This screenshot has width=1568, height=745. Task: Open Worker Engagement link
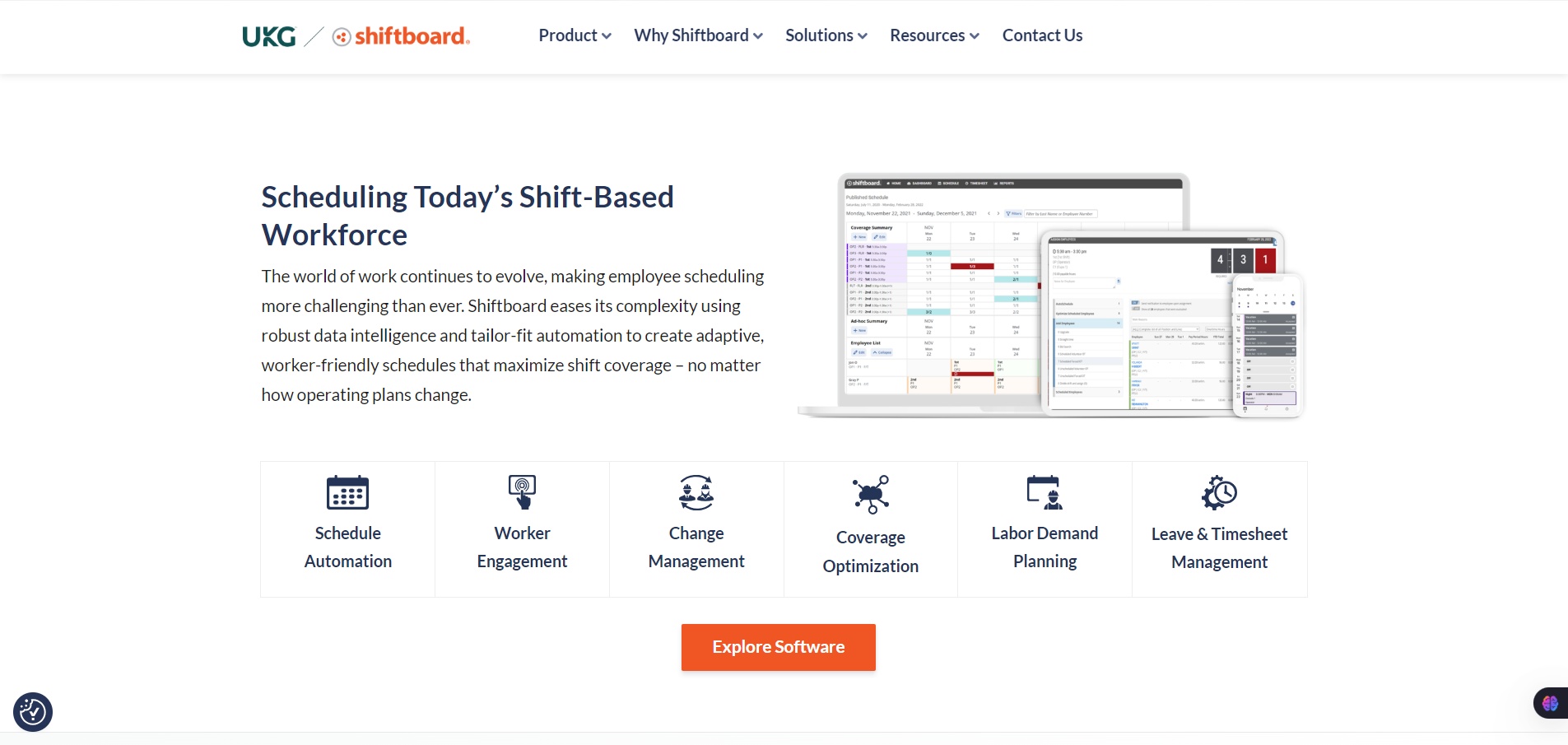522,547
